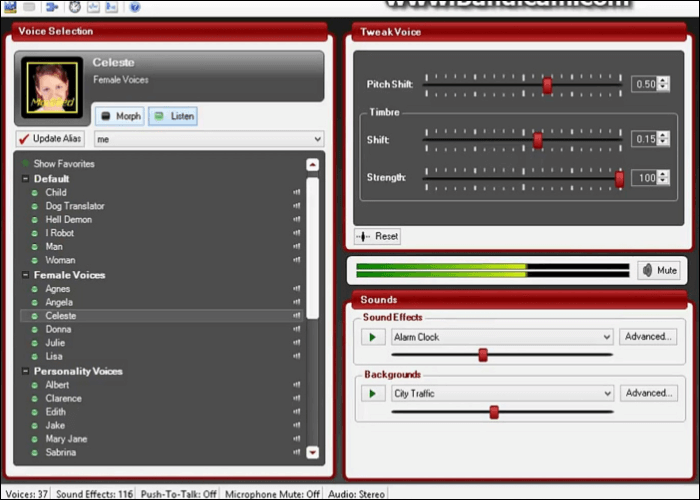This screenshot has width=700, height=500.
Task: Click 'Microphone Mute: Off' in the status bar
Action: pyautogui.click(x=272, y=494)
